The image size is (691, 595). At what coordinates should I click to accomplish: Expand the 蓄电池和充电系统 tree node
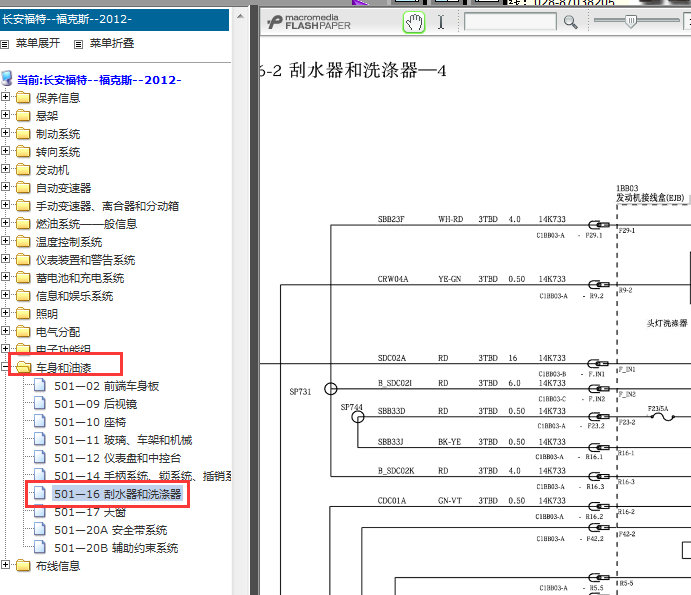(x=5, y=277)
